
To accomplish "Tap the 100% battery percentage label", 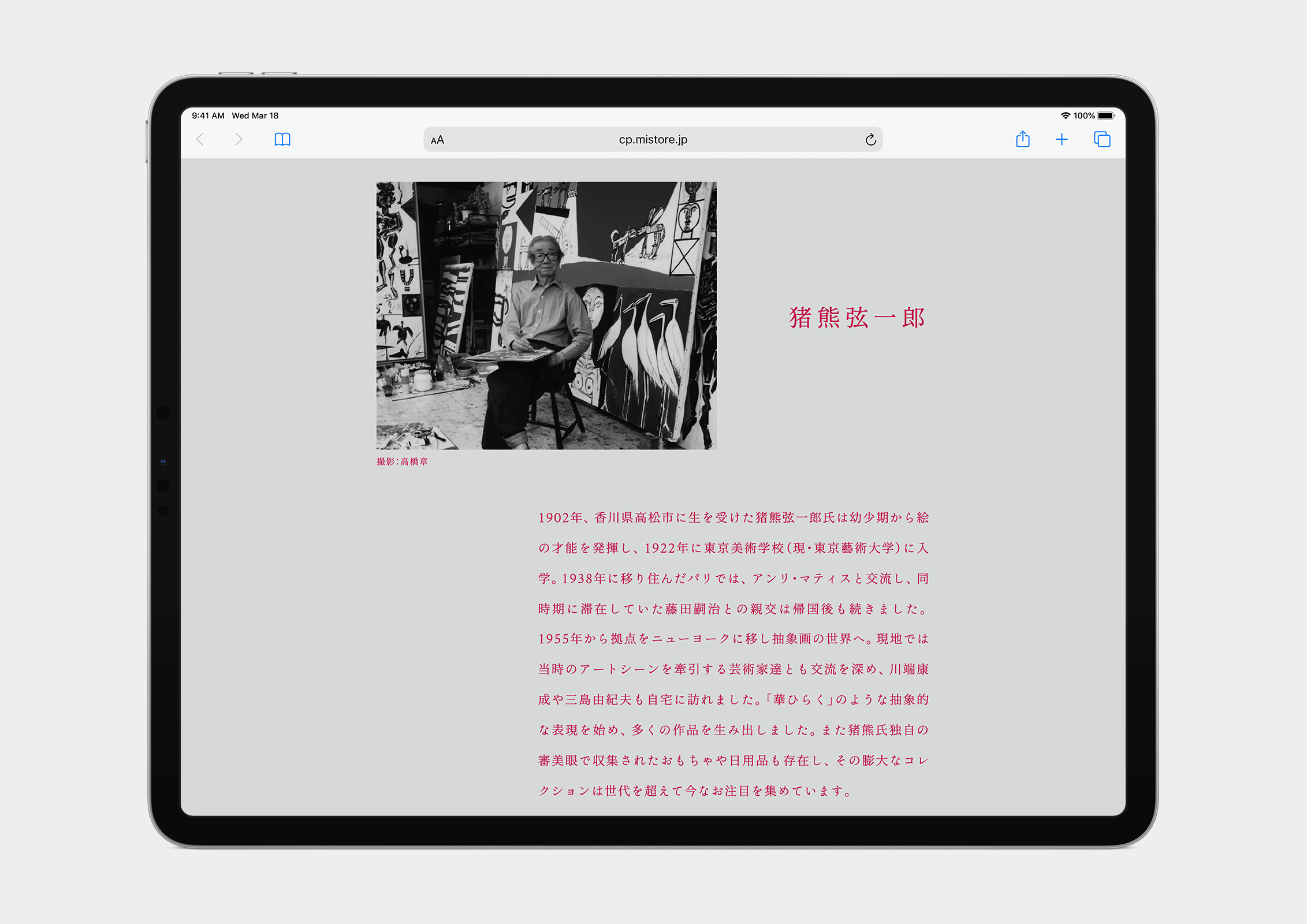I will (x=1084, y=115).
